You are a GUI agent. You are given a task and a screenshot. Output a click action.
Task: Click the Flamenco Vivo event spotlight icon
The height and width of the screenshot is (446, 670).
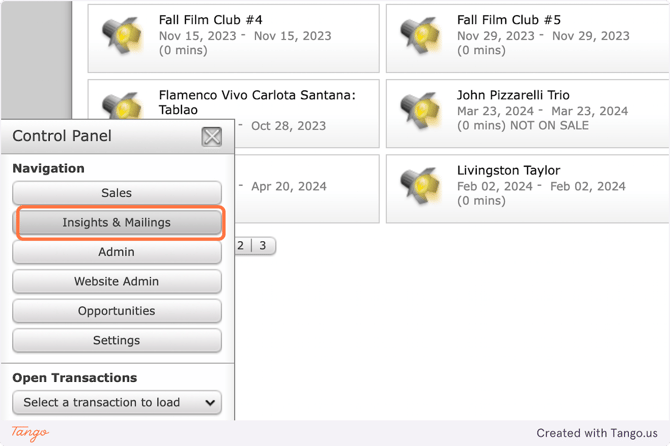point(122,104)
